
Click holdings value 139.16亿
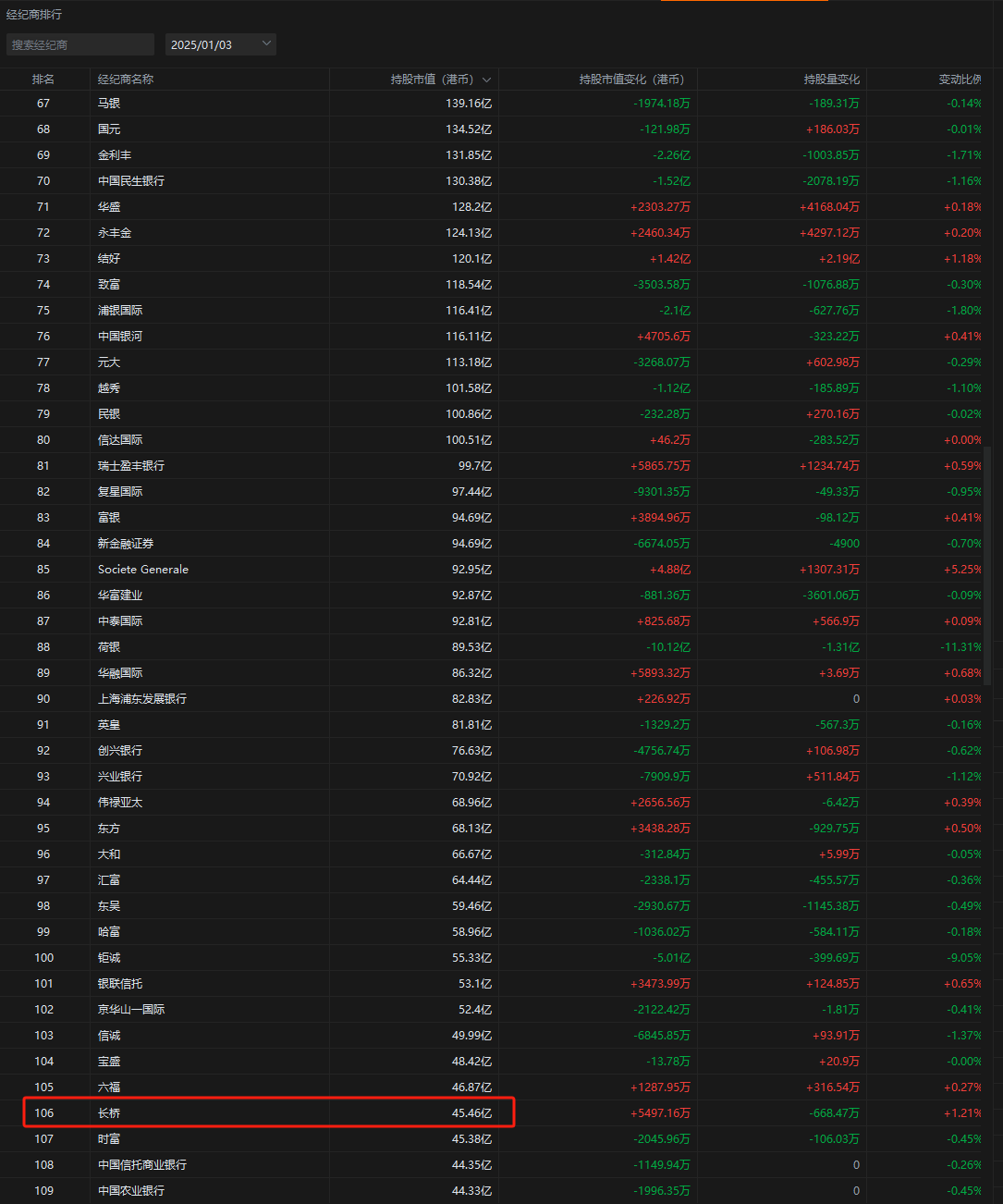pos(469,104)
